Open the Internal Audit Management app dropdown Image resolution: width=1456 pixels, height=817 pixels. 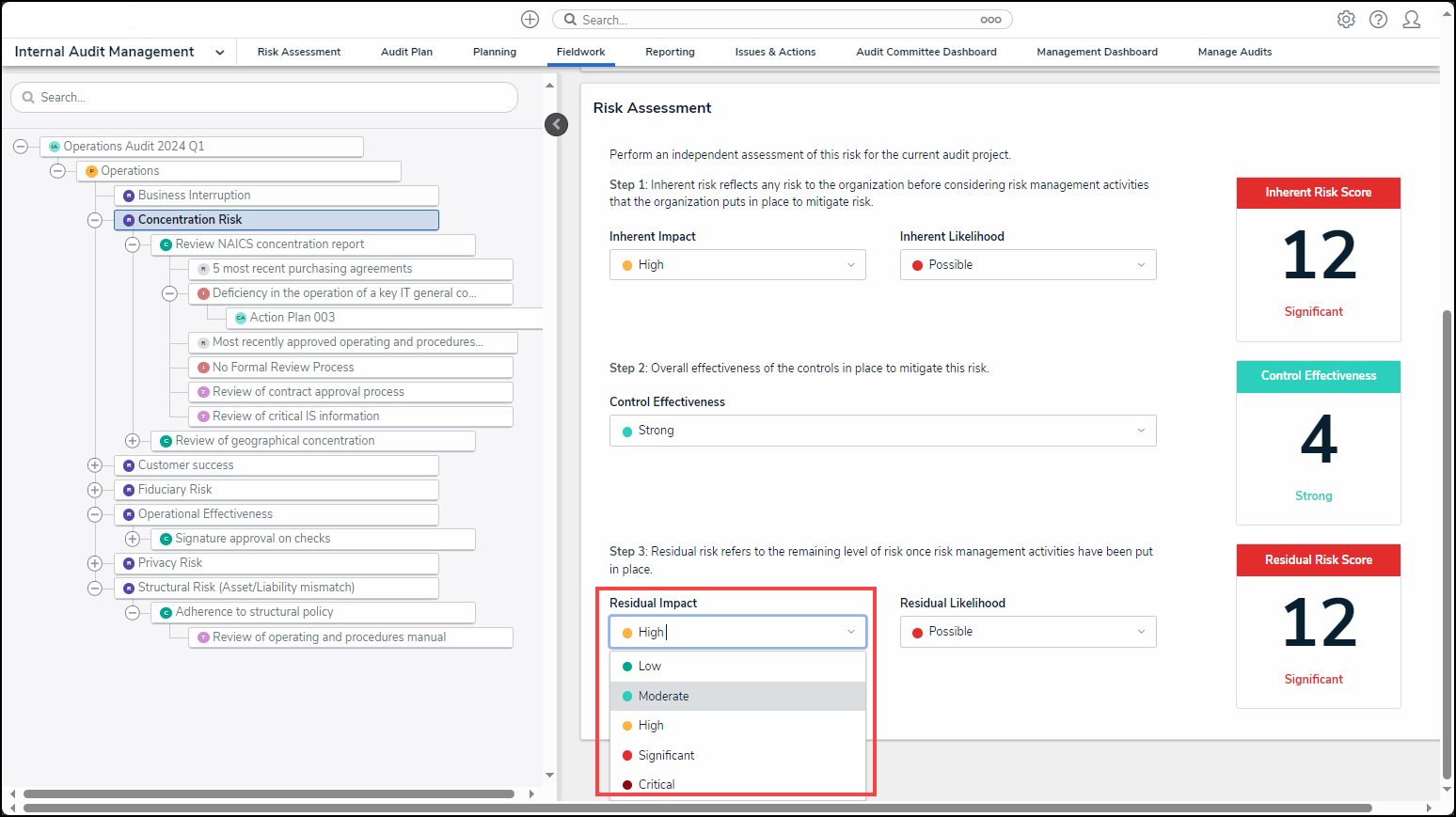[219, 53]
